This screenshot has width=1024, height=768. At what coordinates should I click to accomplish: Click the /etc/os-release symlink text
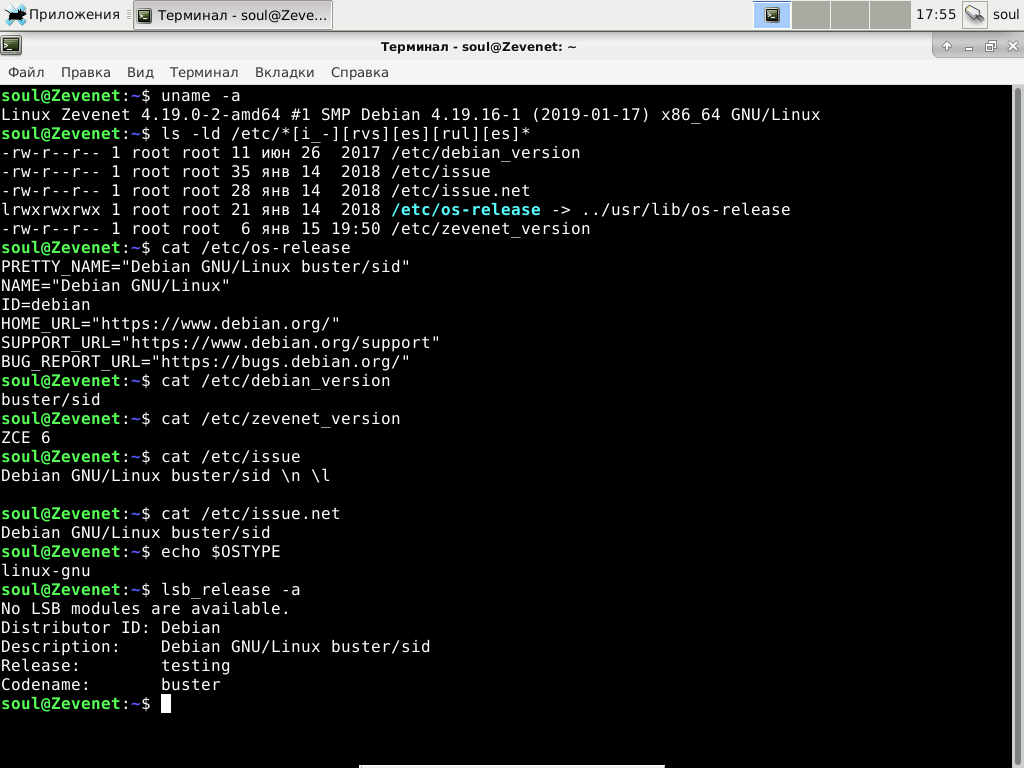(466, 210)
